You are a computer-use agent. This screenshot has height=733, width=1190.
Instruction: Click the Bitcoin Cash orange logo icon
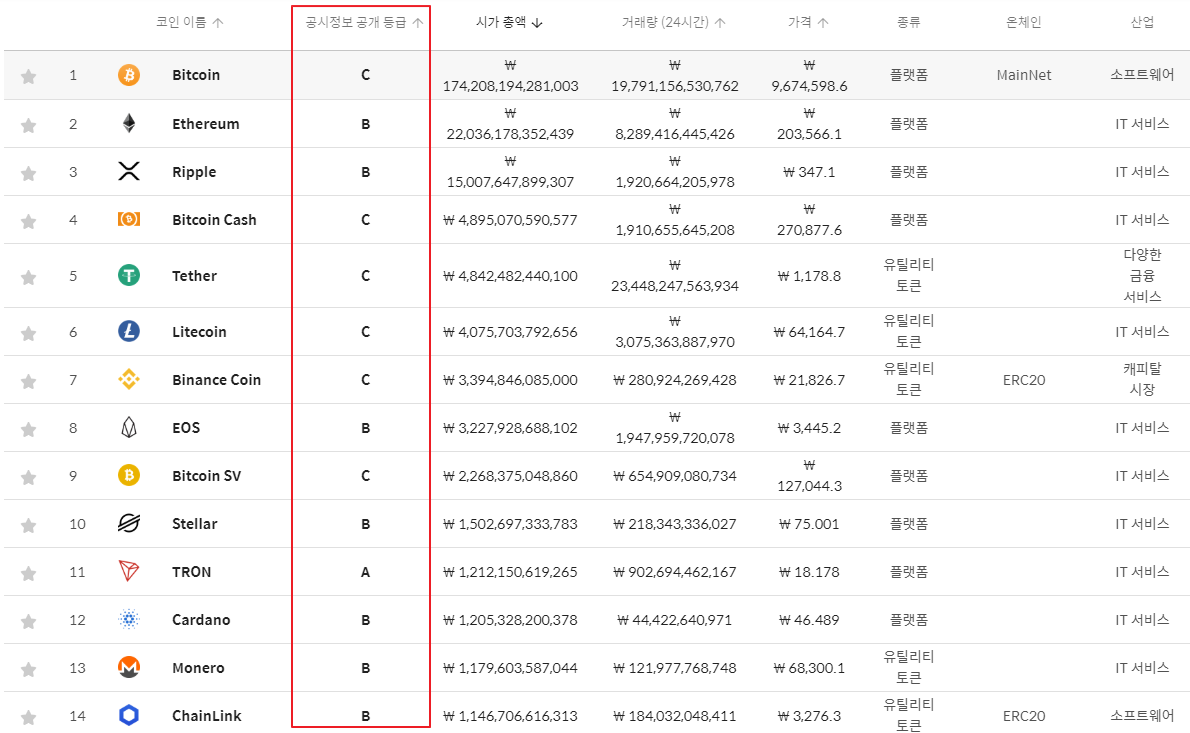pyautogui.click(x=129, y=219)
